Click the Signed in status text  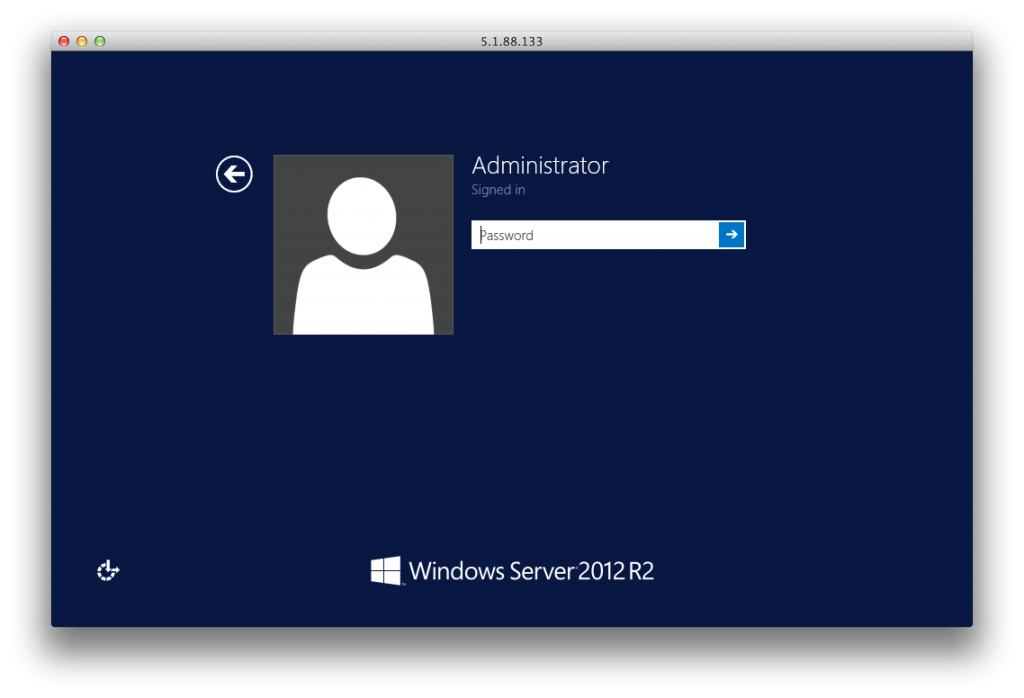point(498,189)
